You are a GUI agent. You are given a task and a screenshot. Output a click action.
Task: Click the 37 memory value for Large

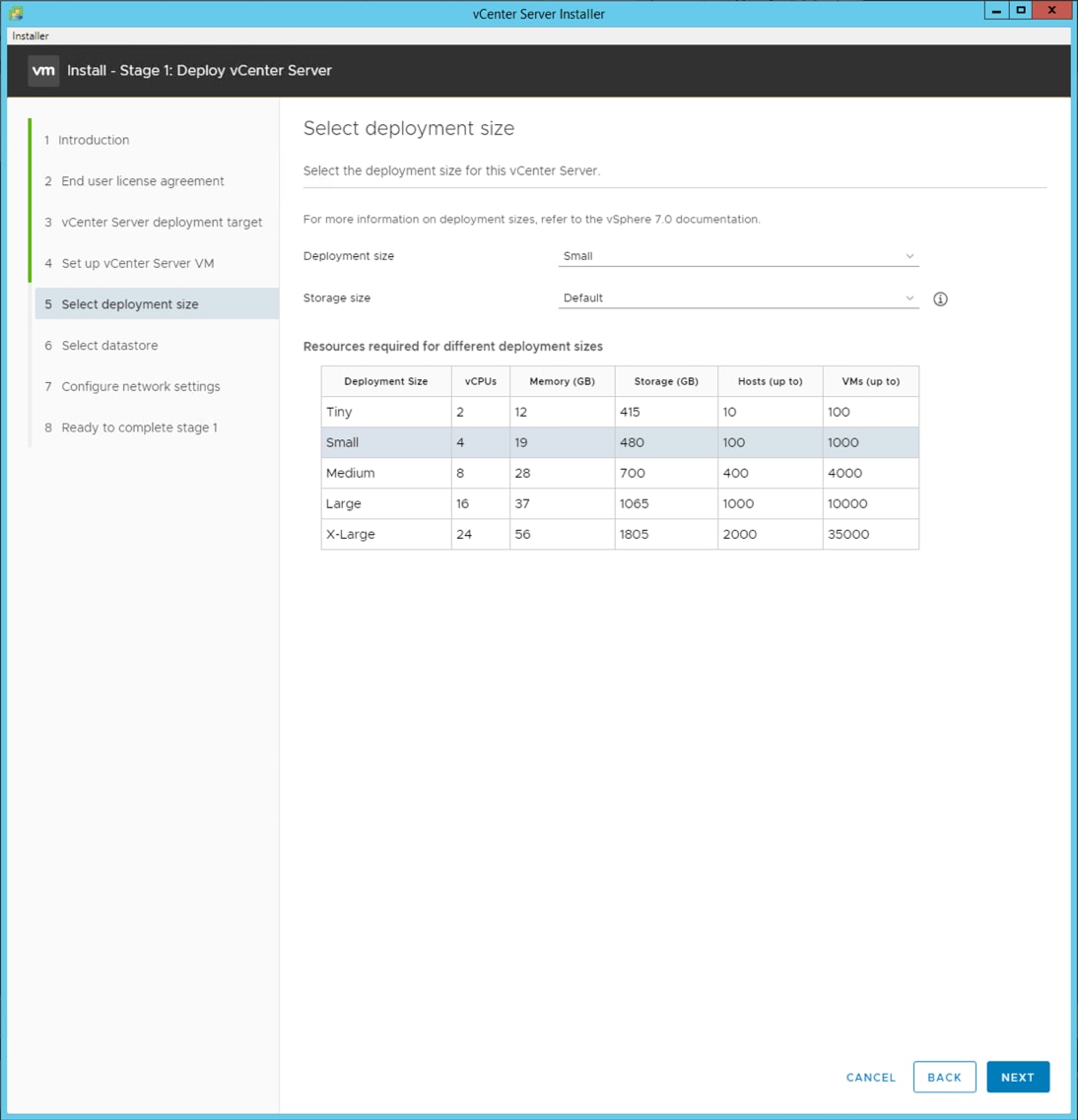[522, 504]
